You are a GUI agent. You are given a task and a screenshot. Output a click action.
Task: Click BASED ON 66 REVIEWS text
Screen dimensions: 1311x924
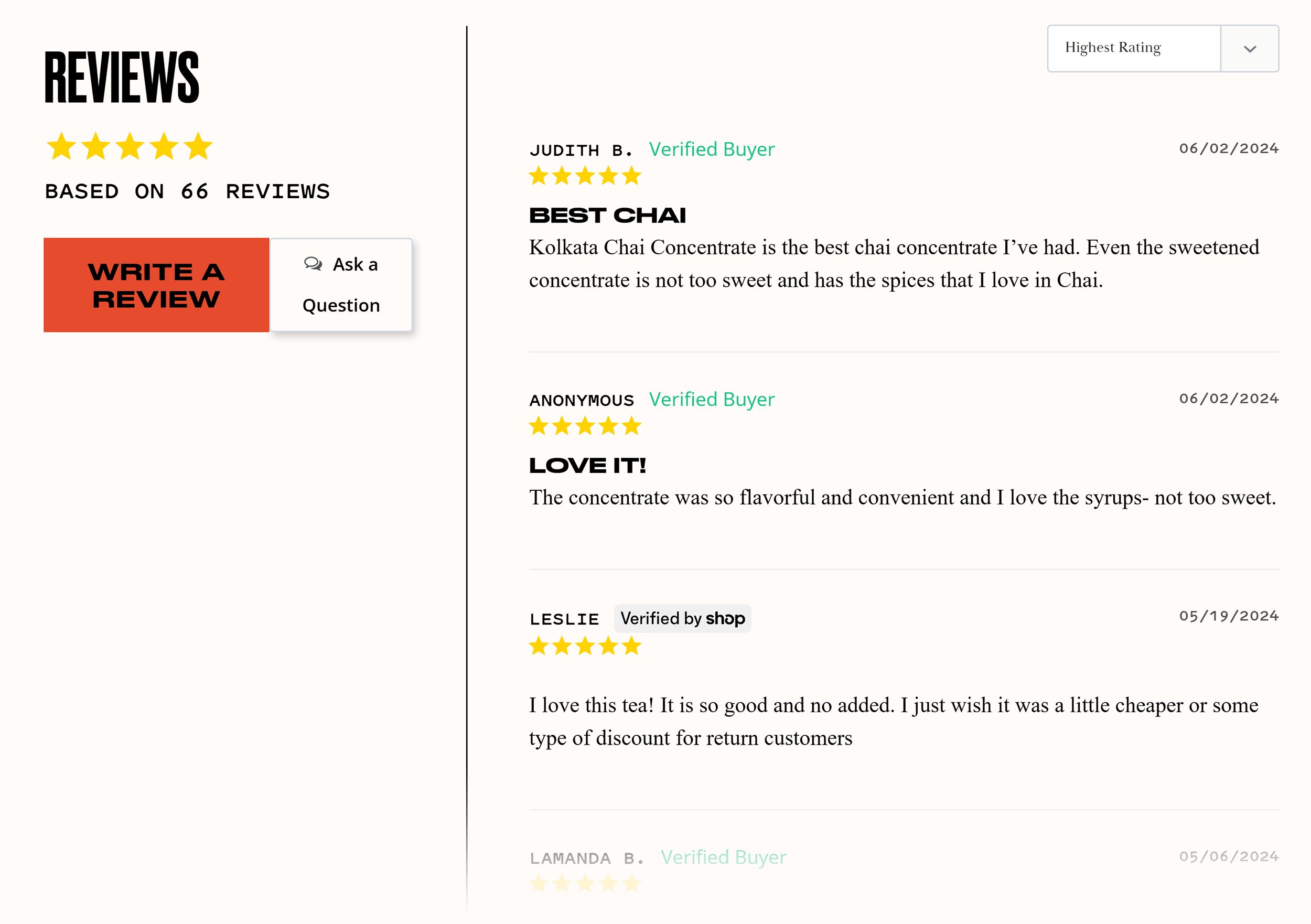tap(187, 191)
